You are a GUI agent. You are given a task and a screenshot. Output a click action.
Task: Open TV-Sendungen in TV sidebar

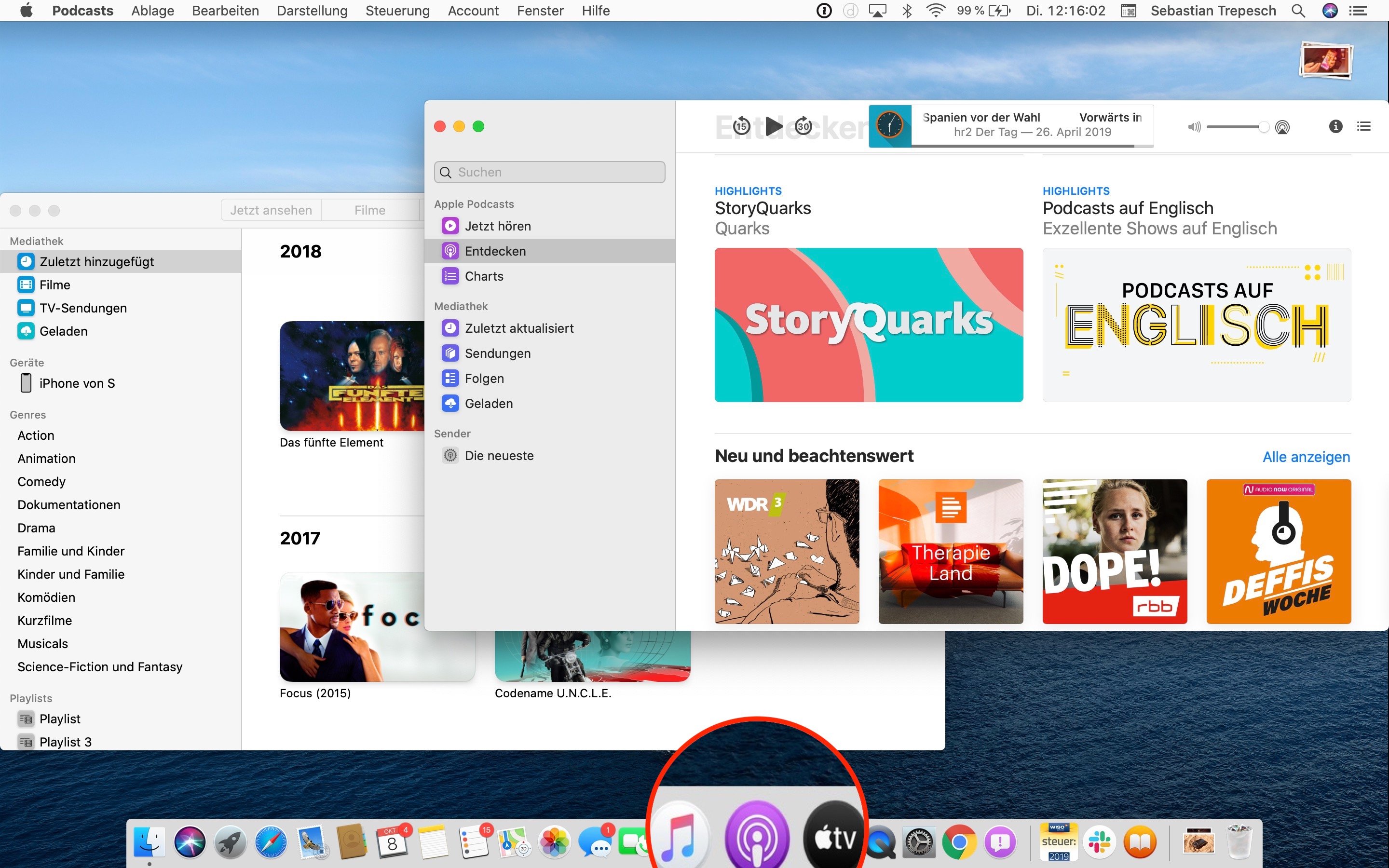[121, 308]
